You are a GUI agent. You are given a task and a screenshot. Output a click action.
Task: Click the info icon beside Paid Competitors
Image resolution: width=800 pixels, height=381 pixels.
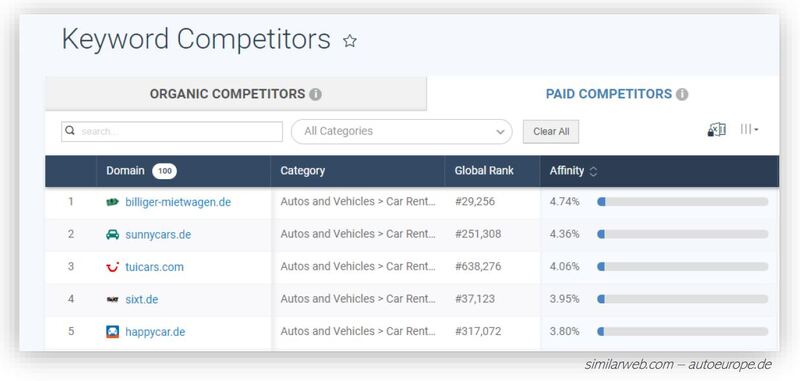pyautogui.click(x=682, y=94)
